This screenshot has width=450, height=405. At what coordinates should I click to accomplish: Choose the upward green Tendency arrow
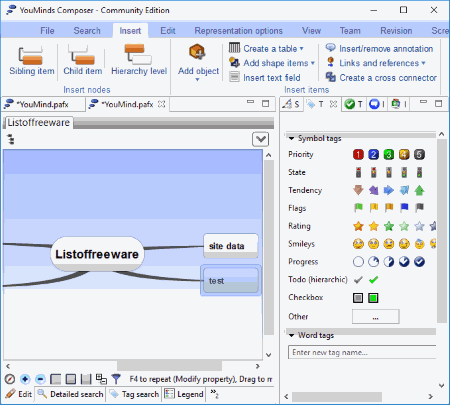click(x=419, y=190)
